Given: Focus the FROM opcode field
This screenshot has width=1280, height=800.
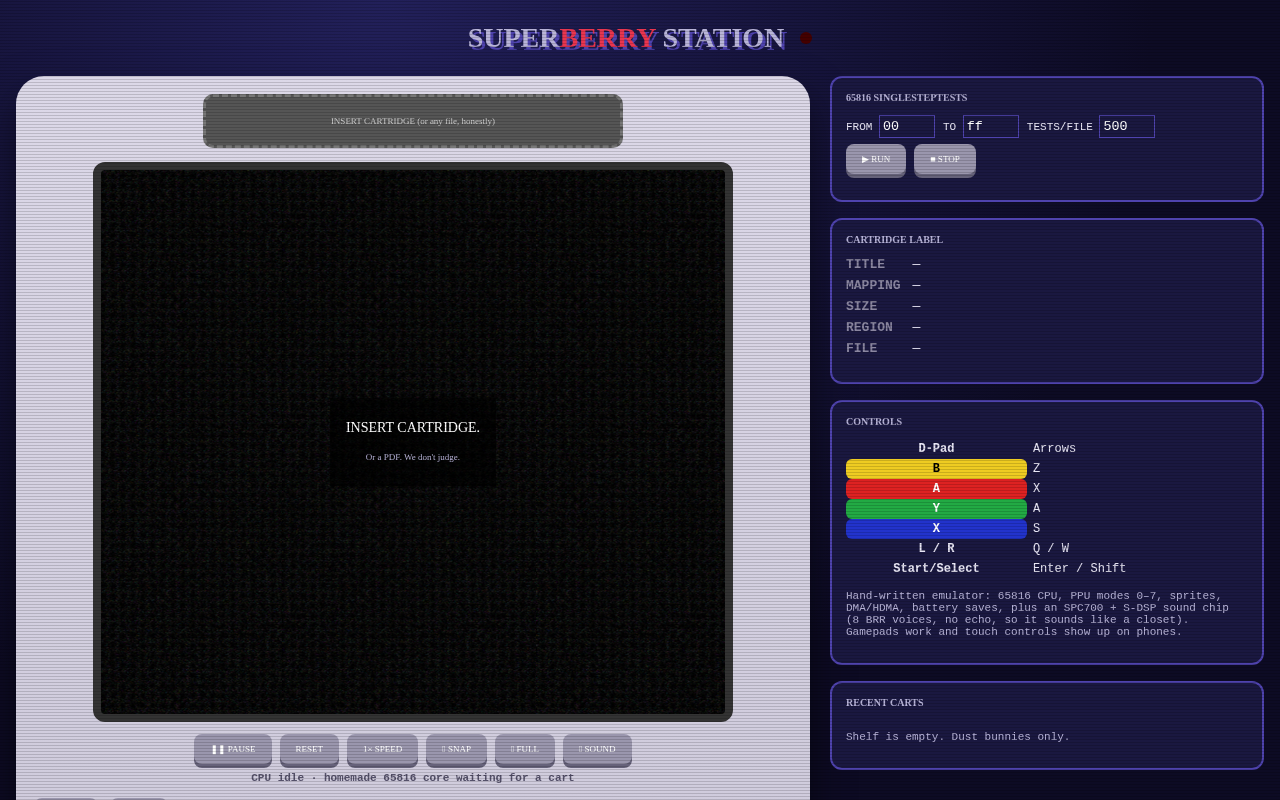Looking at the screenshot, I should (907, 126).
